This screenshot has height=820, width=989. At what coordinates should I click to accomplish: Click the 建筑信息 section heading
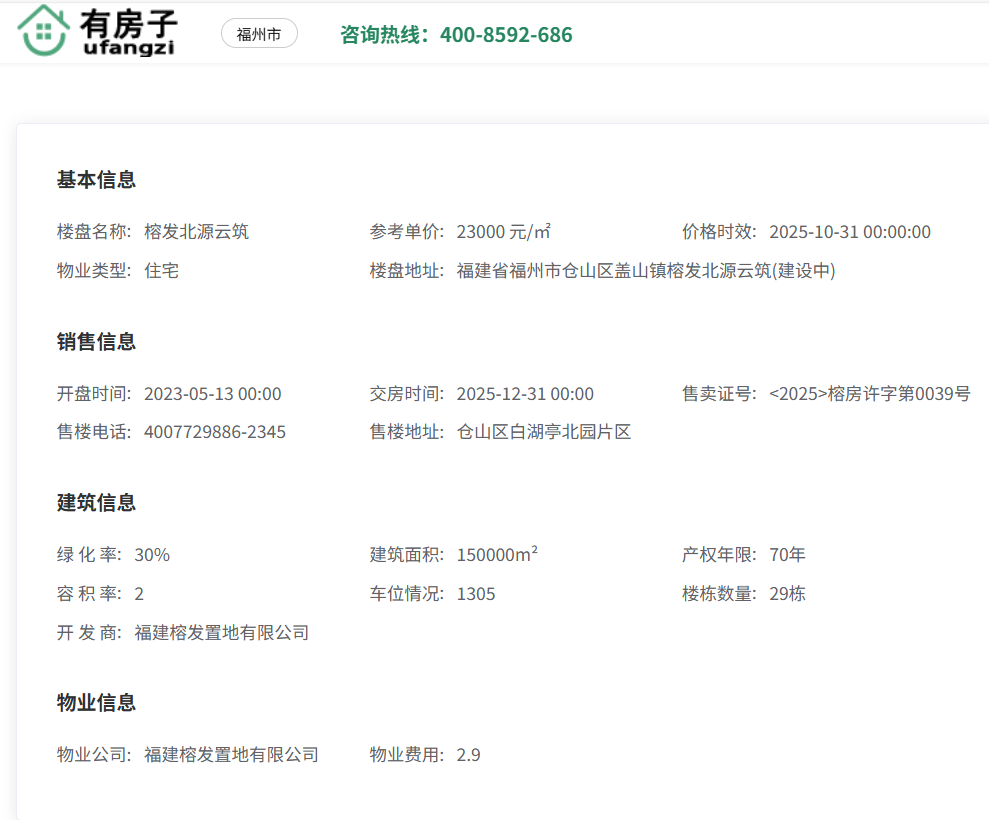coord(96,503)
